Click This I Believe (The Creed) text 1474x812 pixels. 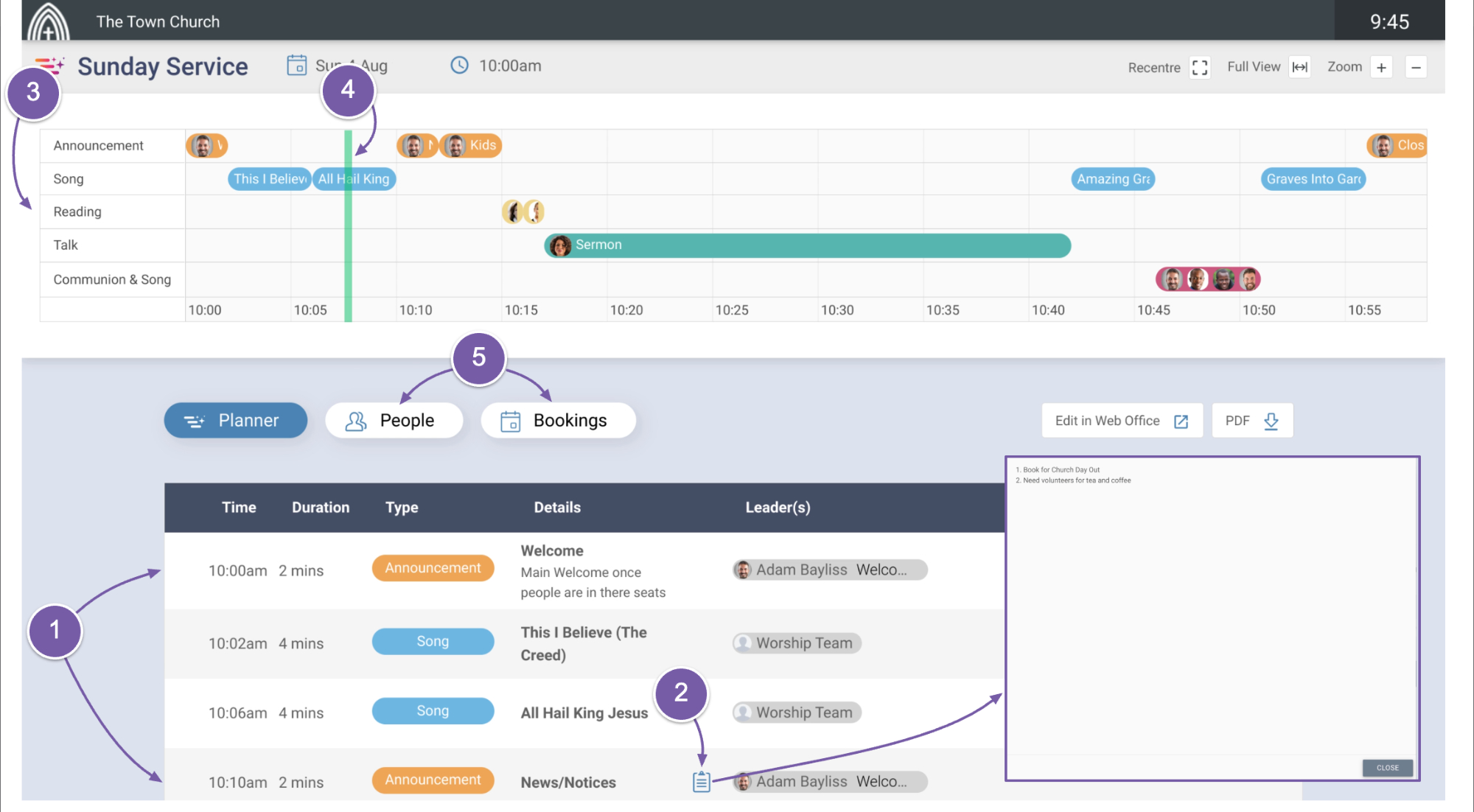point(584,643)
